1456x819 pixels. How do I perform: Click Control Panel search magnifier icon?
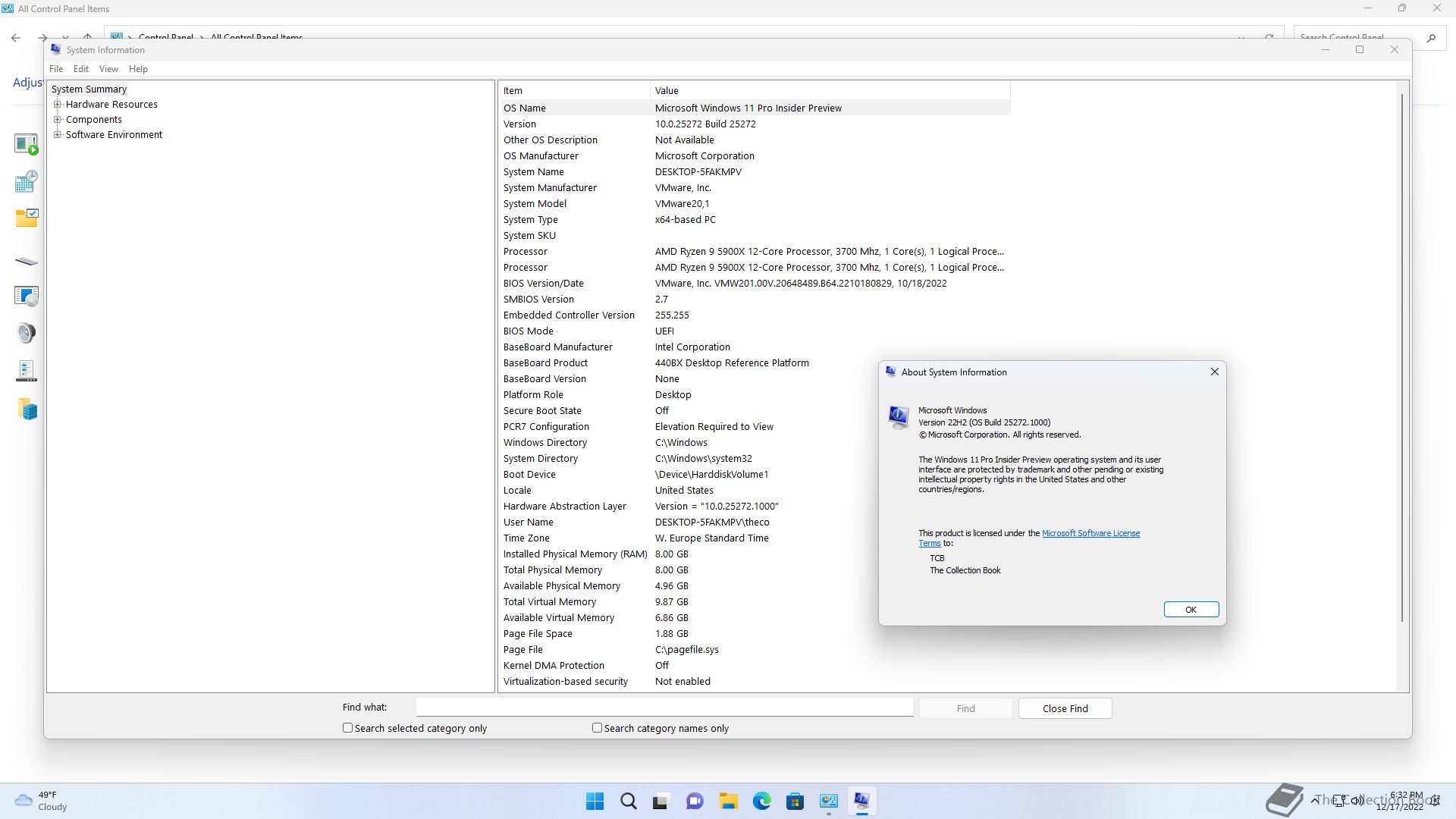1431,37
